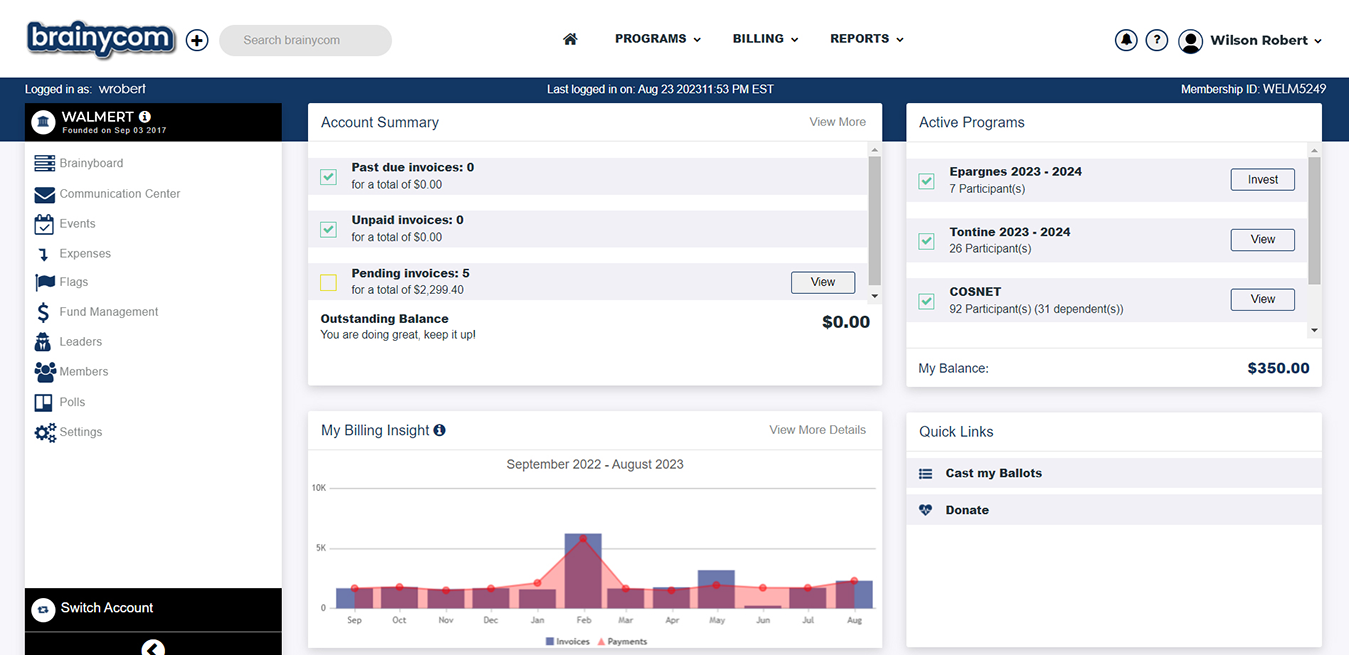Open Fund Management dollar icon
The image size is (1349, 655).
(44, 312)
